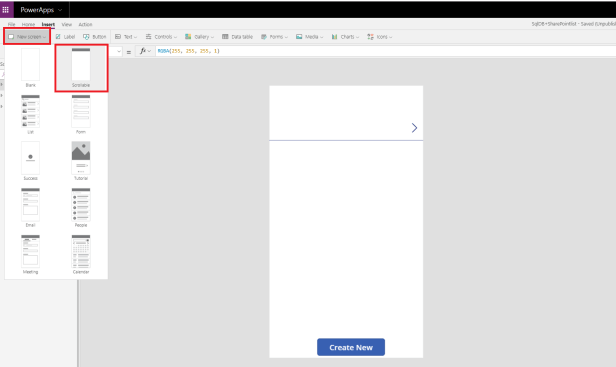Choose the Email screen template
Screen dimensions: 616x367
[30, 207]
